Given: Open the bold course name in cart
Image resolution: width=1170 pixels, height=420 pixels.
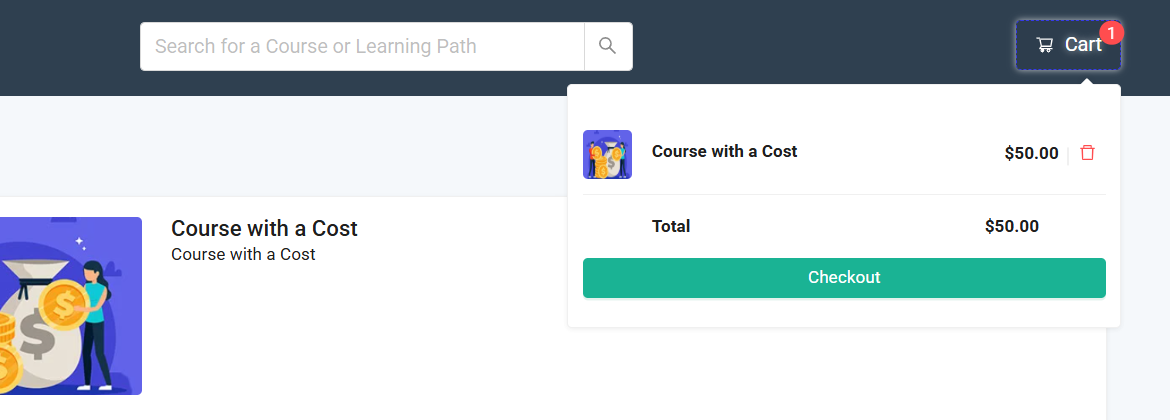Looking at the screenshot, I should [x=724, y=152].
